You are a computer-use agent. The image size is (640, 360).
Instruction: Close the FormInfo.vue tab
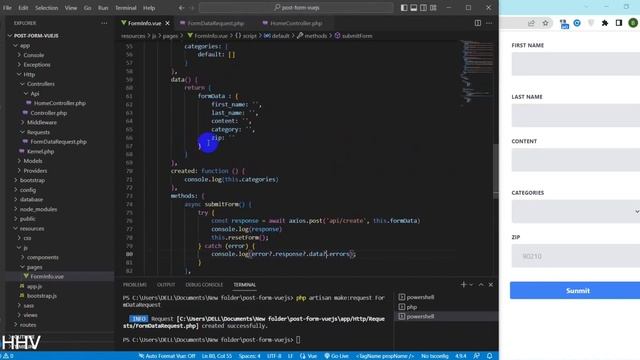(x=167, y=23)
